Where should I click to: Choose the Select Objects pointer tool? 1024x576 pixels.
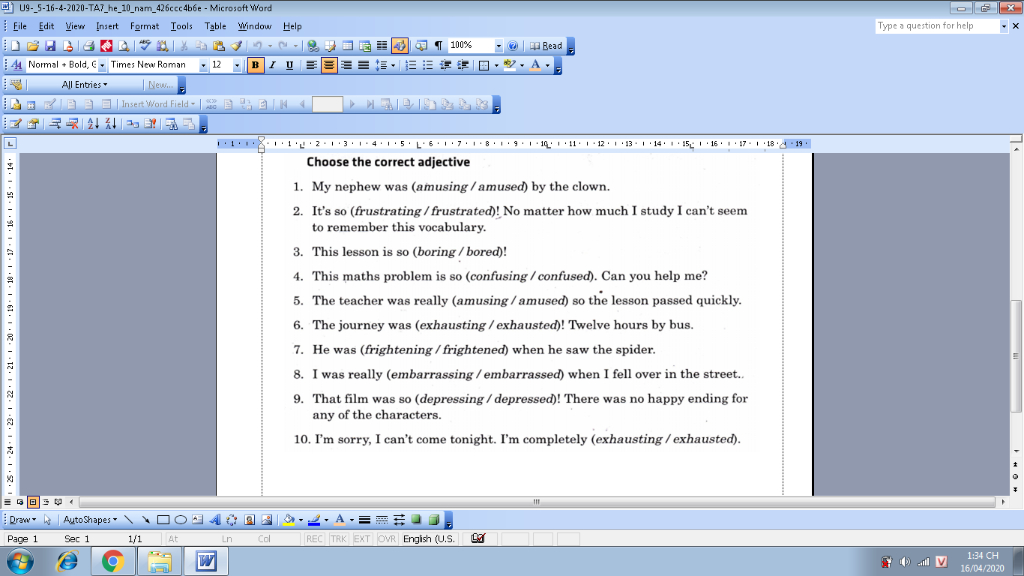(x=47, y=520)
